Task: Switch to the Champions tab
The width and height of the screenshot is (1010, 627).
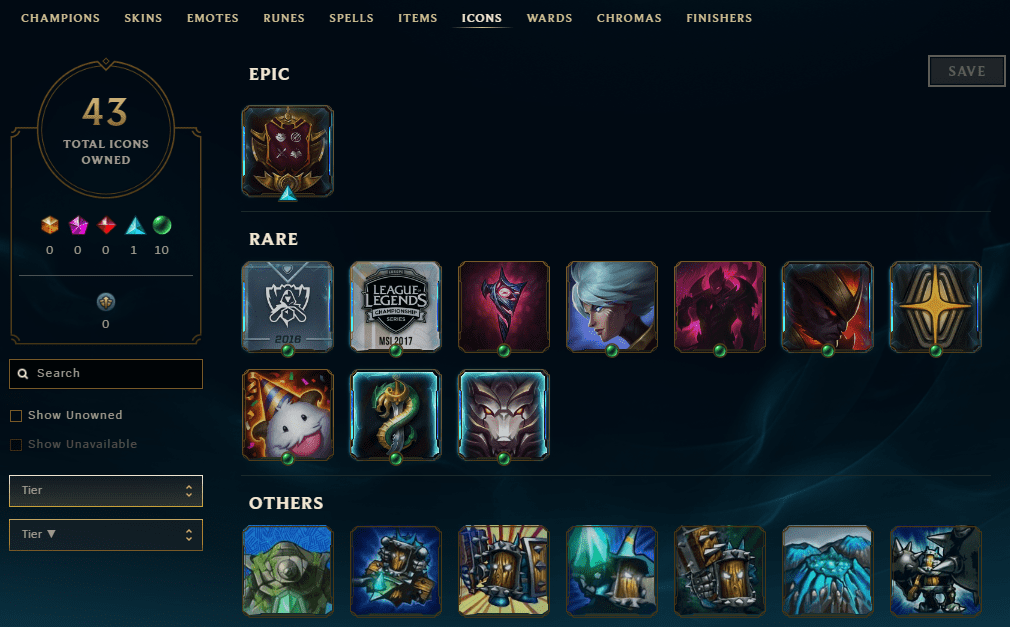Action: click(61, 18)
